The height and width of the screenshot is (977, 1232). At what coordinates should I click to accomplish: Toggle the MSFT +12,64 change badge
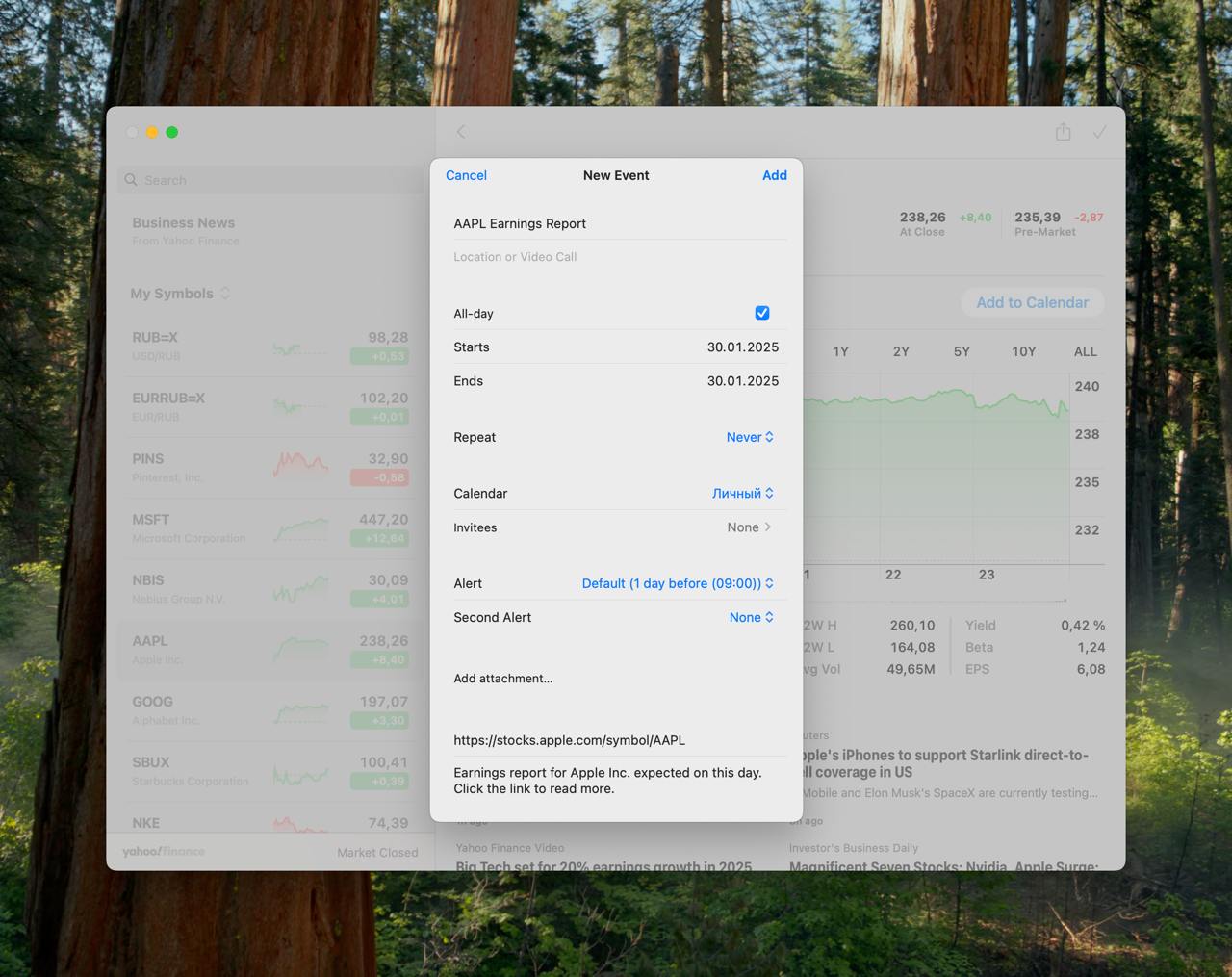click(x=379, y=539)
